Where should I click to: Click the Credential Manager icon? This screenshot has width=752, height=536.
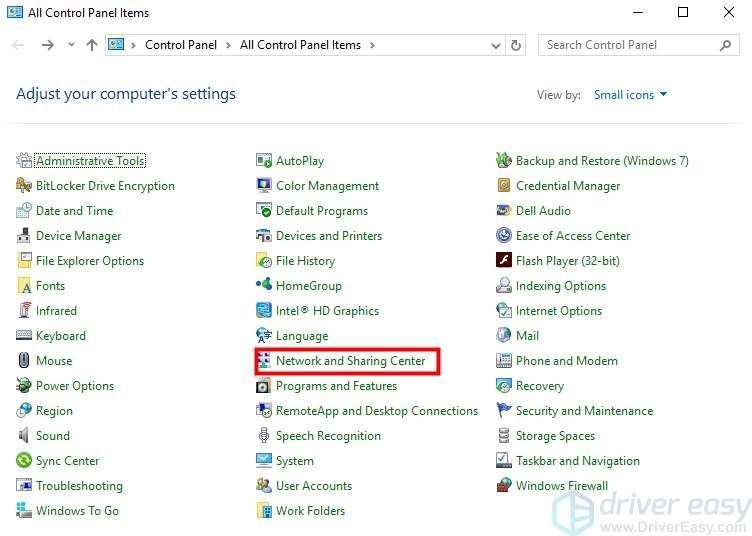(504, 186)
